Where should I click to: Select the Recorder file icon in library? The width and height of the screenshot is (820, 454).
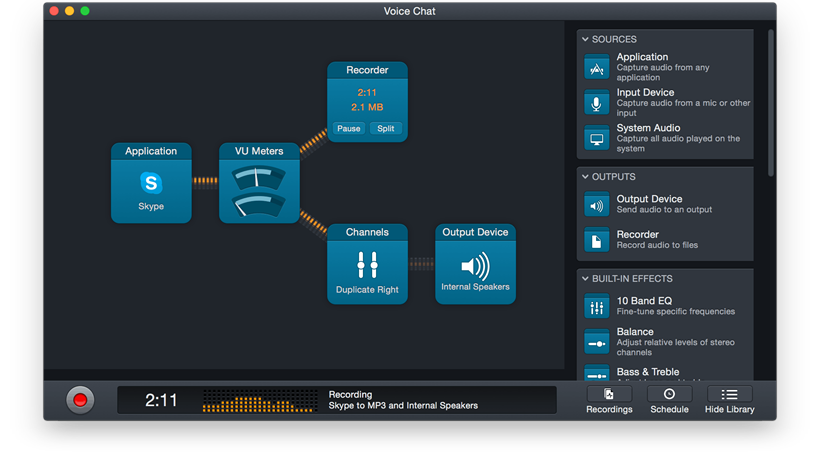[596, 241]
